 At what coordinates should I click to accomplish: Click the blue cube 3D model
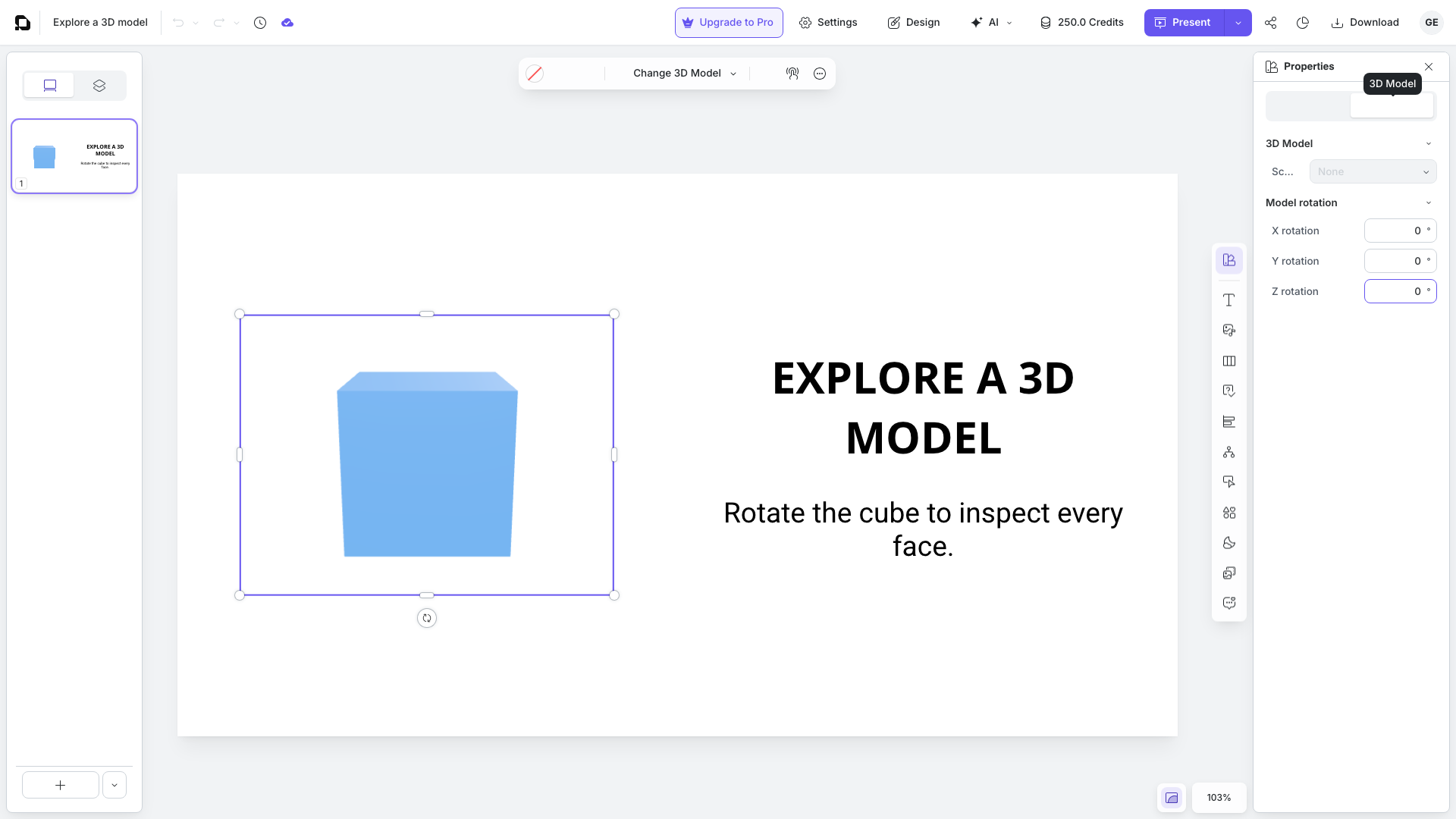pyautogui.click(x=427, y=464)
